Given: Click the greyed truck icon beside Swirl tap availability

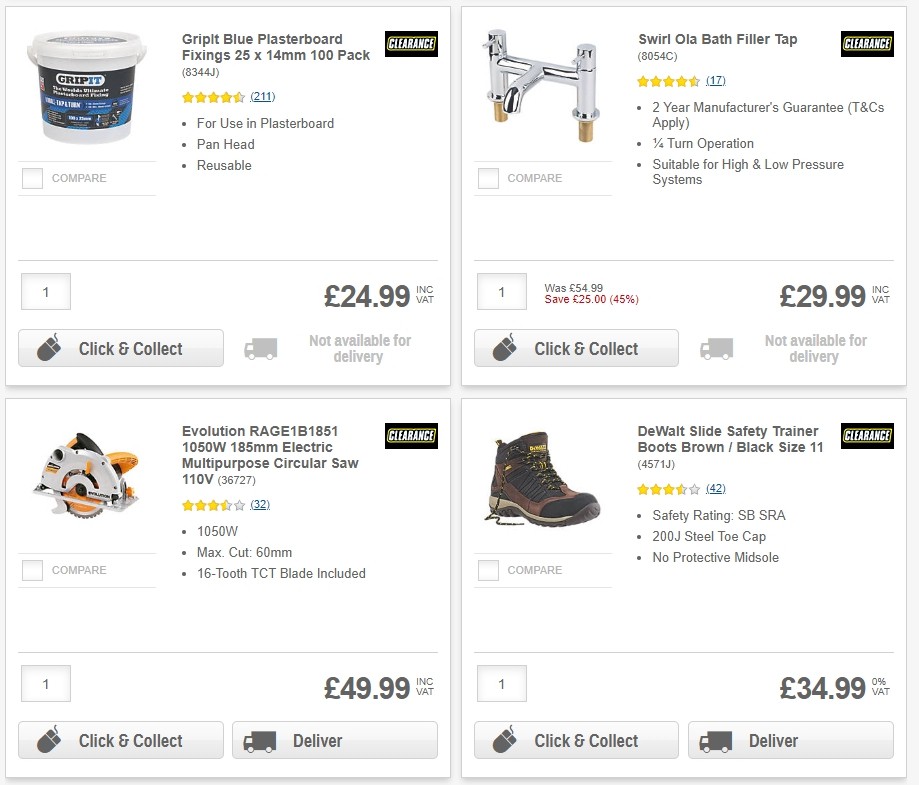Looking at the screenshot, I should [x=717, y=348].
